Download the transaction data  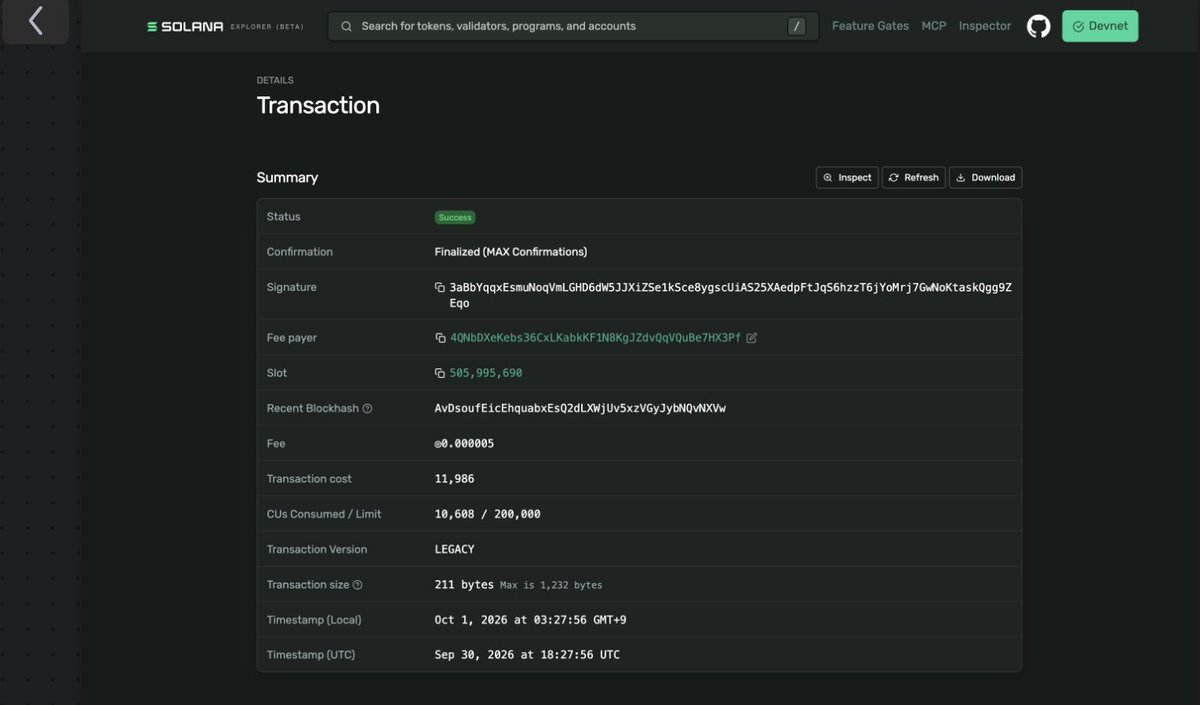coord(985,177)
